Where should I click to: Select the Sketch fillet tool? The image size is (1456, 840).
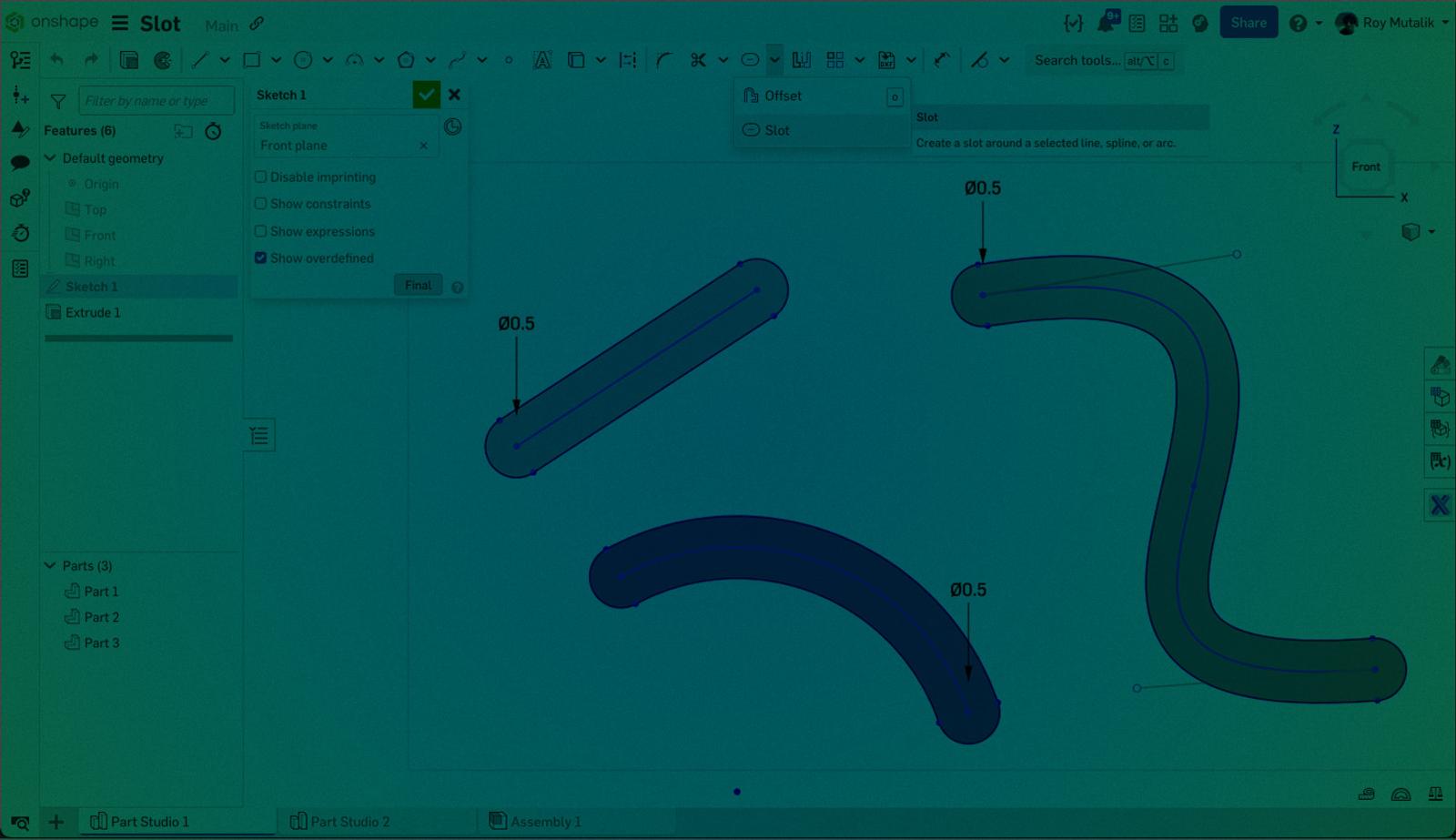pyautogui.click(x=663, y=60)
